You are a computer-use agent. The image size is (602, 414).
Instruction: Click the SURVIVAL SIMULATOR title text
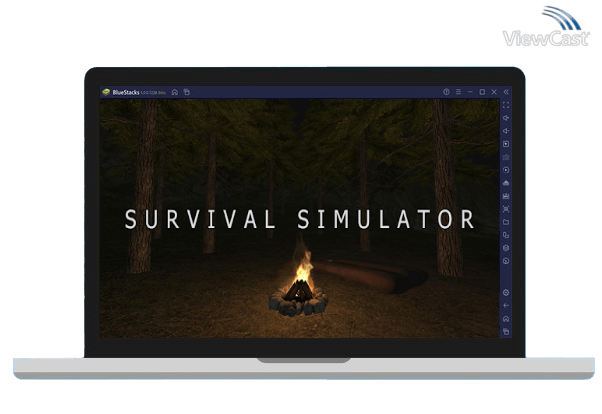coord(300,219)
